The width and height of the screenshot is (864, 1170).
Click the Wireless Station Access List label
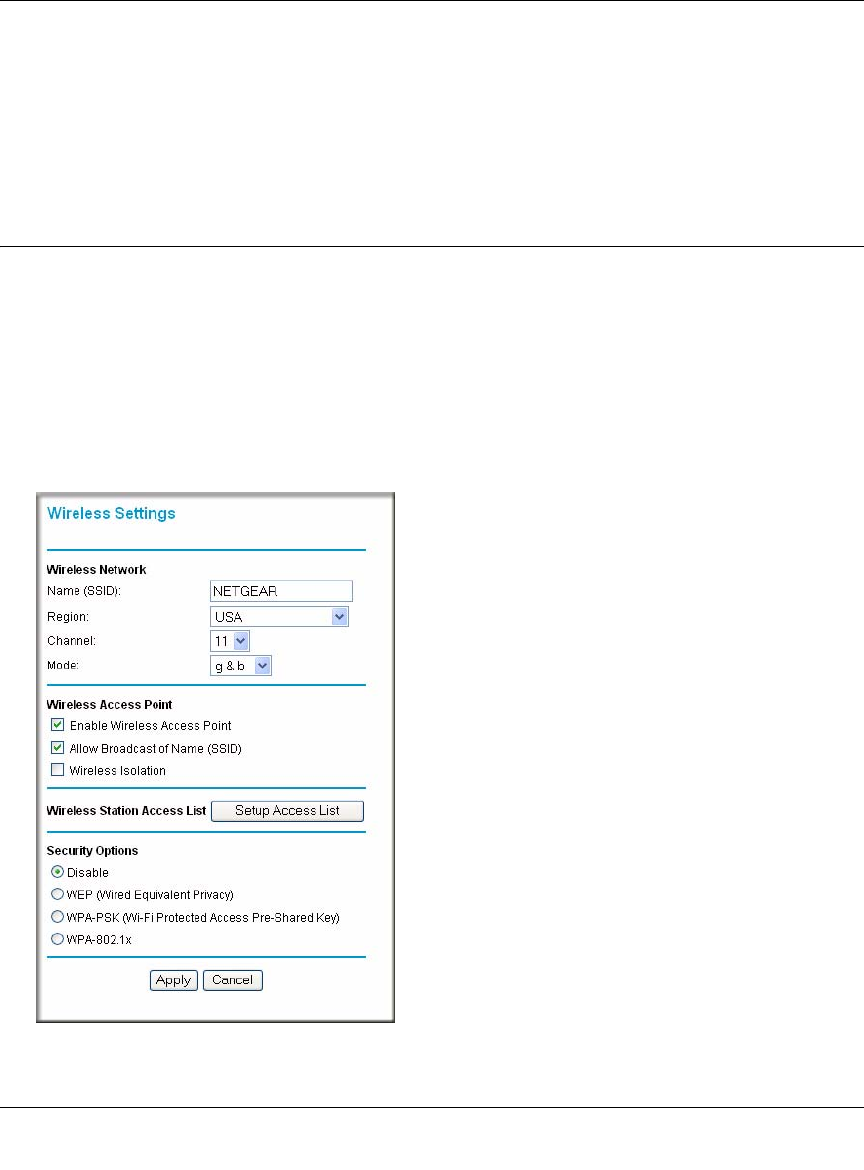point(126,810)
